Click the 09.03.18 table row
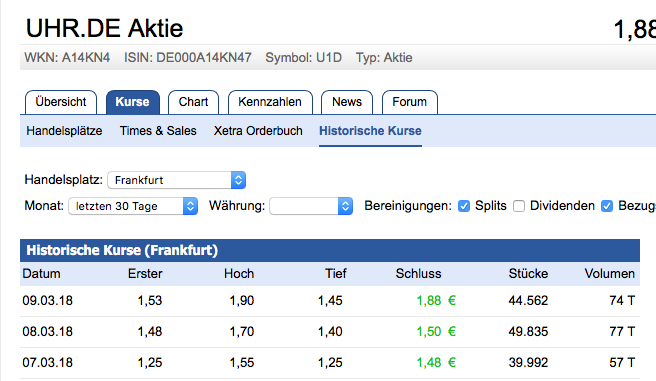Viewport: 656px width, 381px height. click(330, 301)
